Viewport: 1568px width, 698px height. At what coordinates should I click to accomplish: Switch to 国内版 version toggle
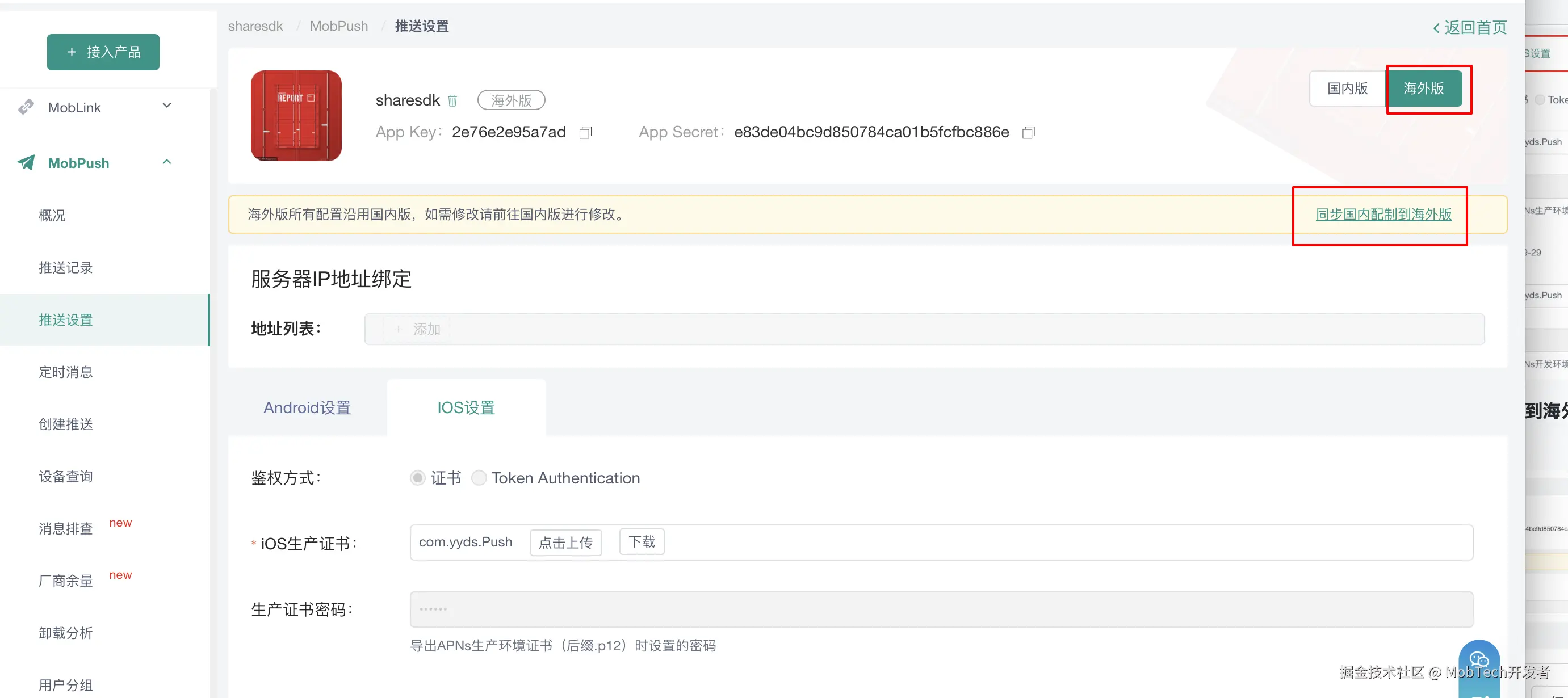[1347, 89]
